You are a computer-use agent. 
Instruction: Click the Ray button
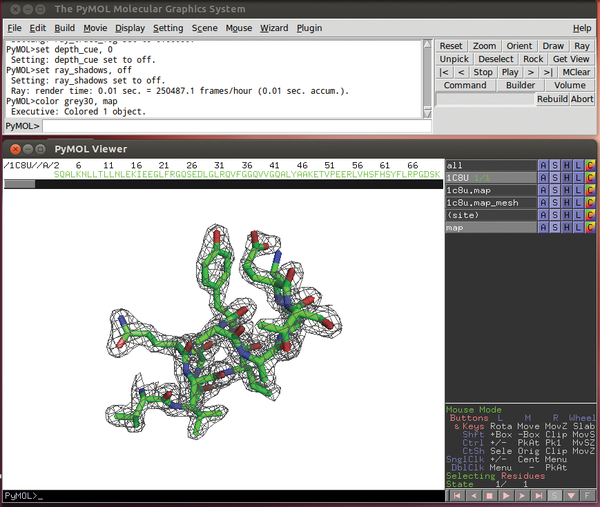click(x=584, y=46)
